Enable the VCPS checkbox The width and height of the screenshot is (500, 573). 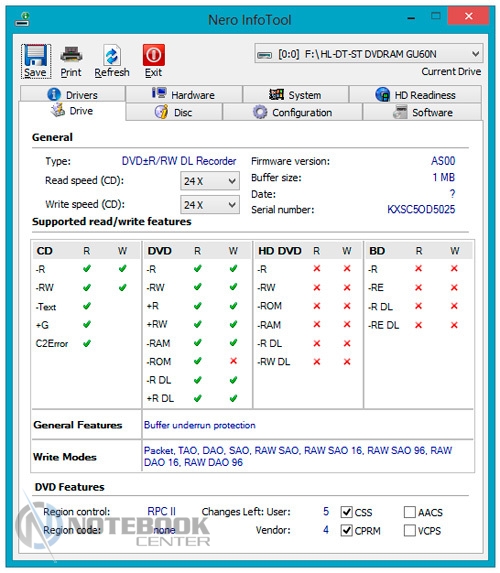click(x=410, y=530)
